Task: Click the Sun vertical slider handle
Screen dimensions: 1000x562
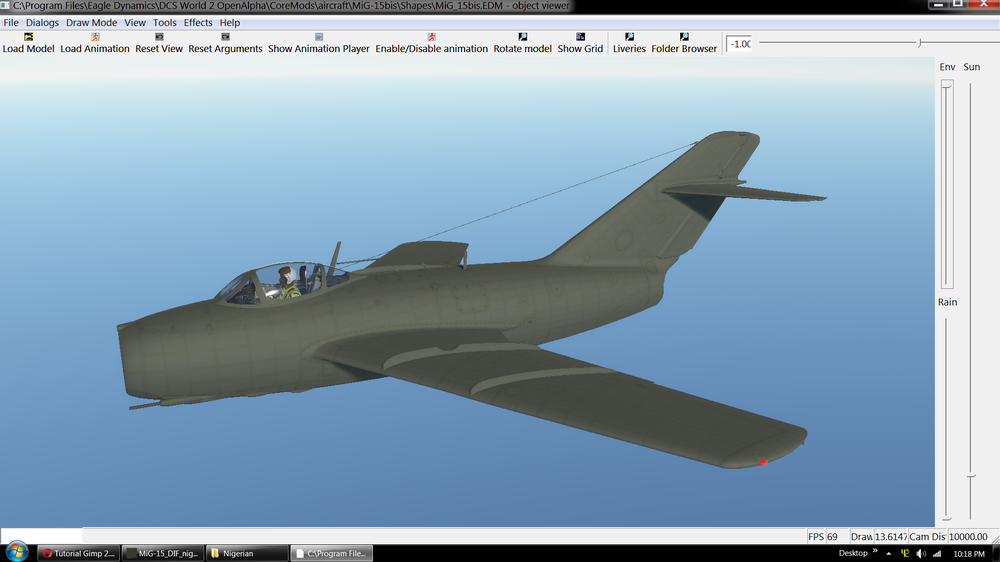Action: point(970,476)
